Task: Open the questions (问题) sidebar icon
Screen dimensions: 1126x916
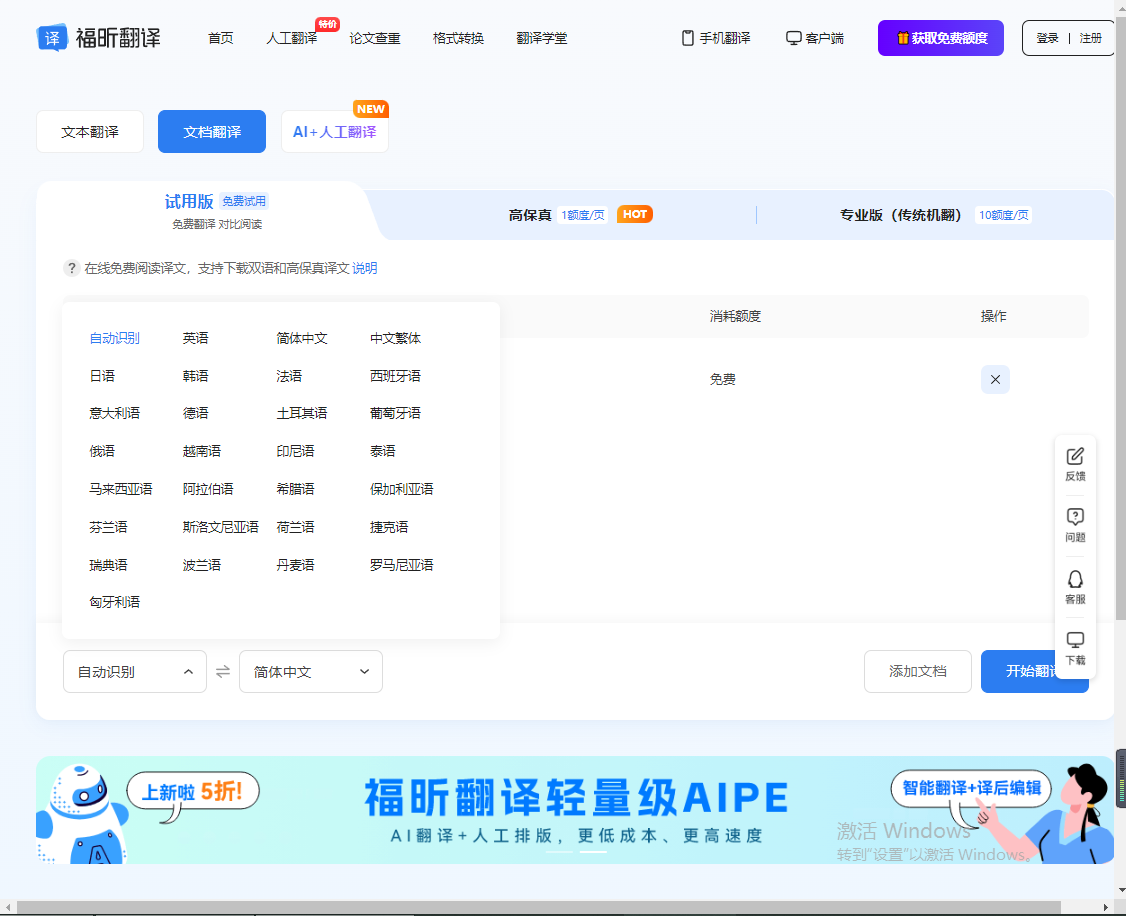Action: tap(1075, 525)
